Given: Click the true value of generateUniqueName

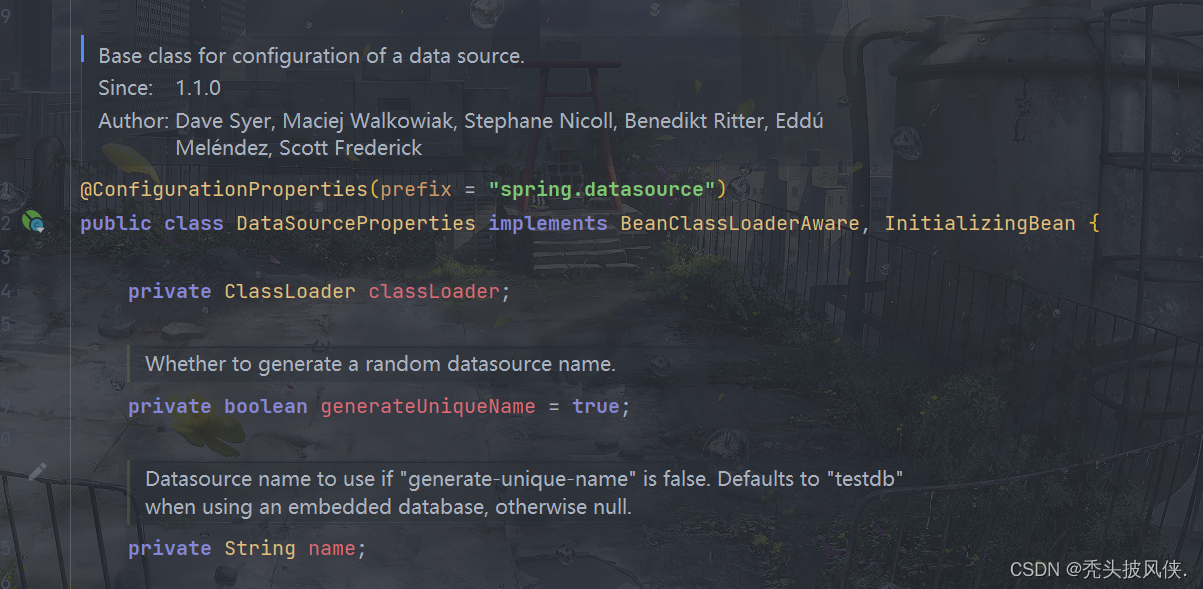Looking at the screenshot, I should point(596,407).
